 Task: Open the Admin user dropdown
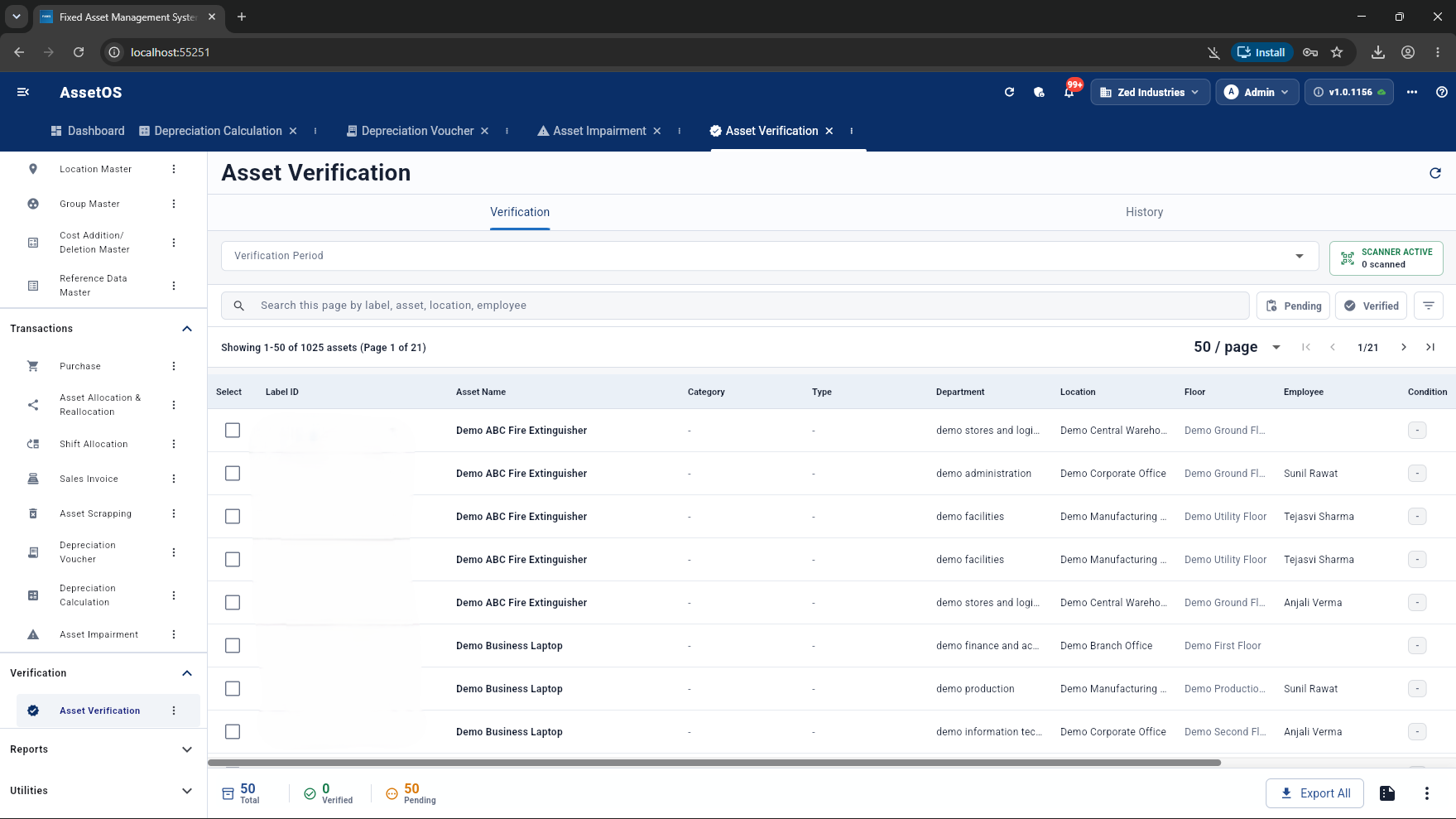pyautogui.click(x=1257, y=92)
